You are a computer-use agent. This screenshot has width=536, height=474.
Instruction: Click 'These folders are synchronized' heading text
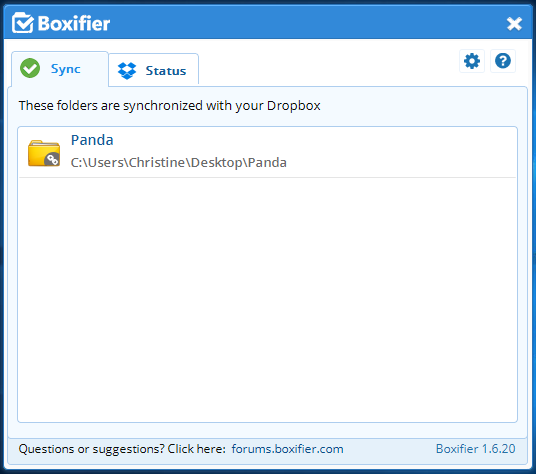tap(170, 106)
